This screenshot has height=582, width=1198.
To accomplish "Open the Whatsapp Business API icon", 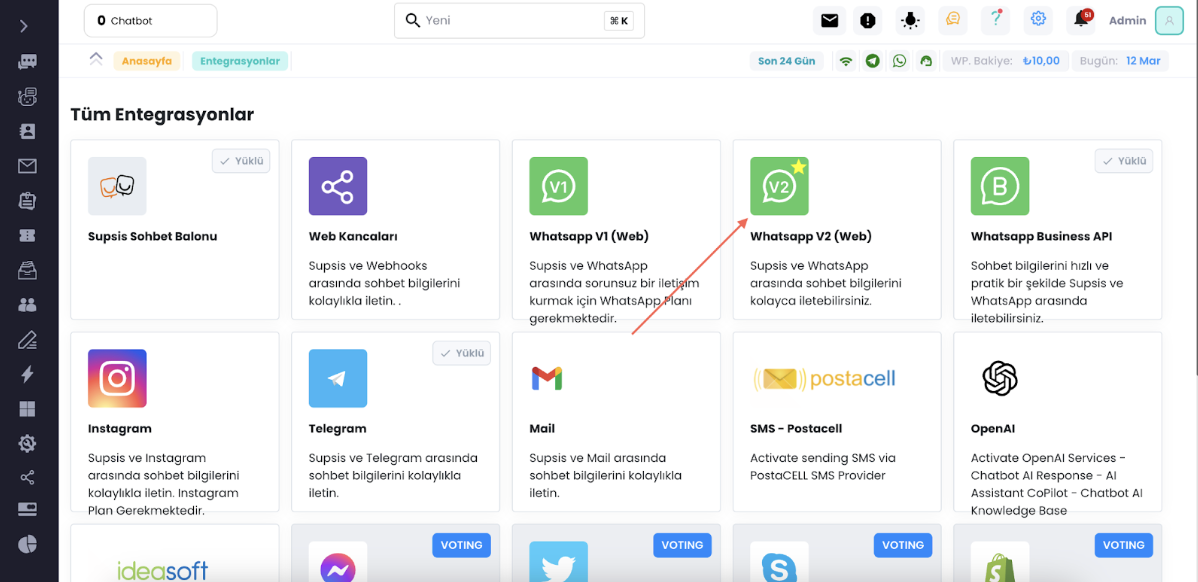I will [x=1000, y=186].
